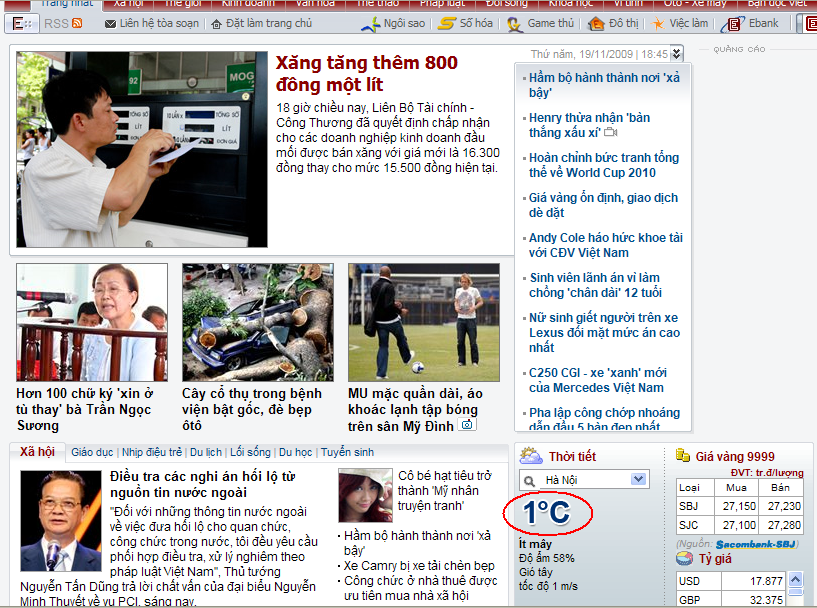Image resolution: width=817 pixels, height=608 pixels.
Task: Click the Giá vàng gold bars icon
Action: 683,455
